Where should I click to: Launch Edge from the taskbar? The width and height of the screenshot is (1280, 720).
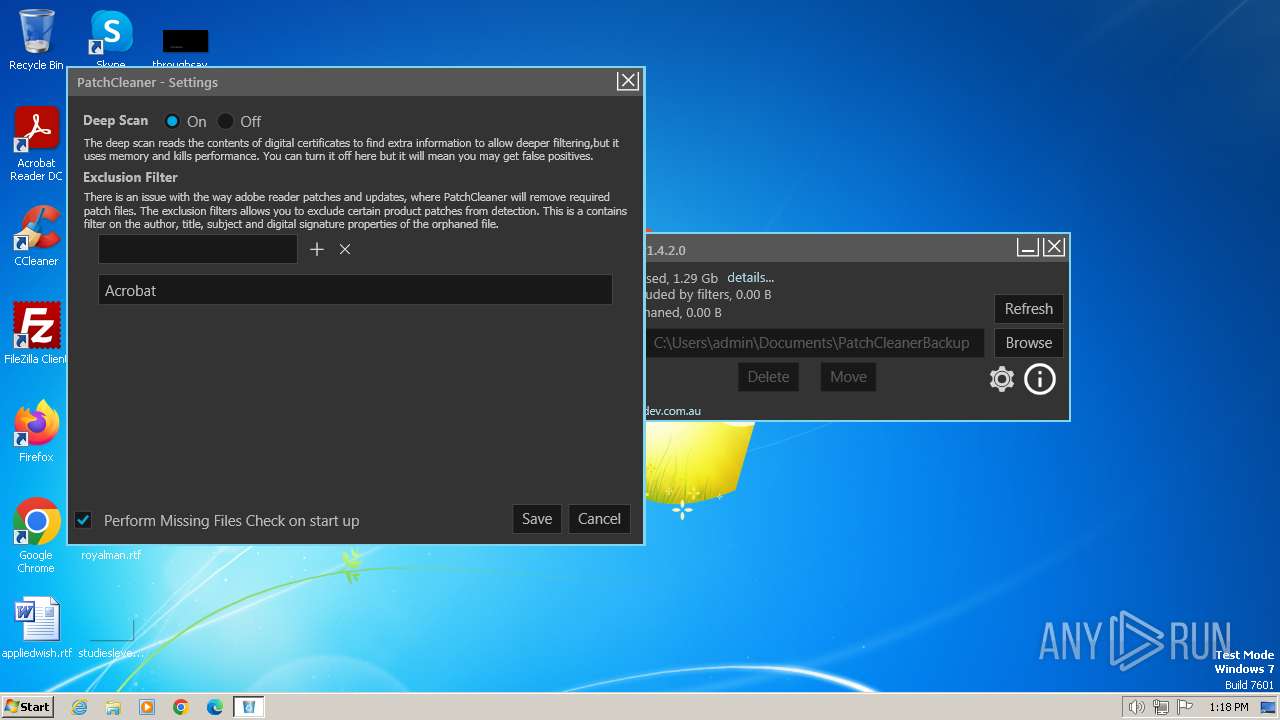coord(215,707)
